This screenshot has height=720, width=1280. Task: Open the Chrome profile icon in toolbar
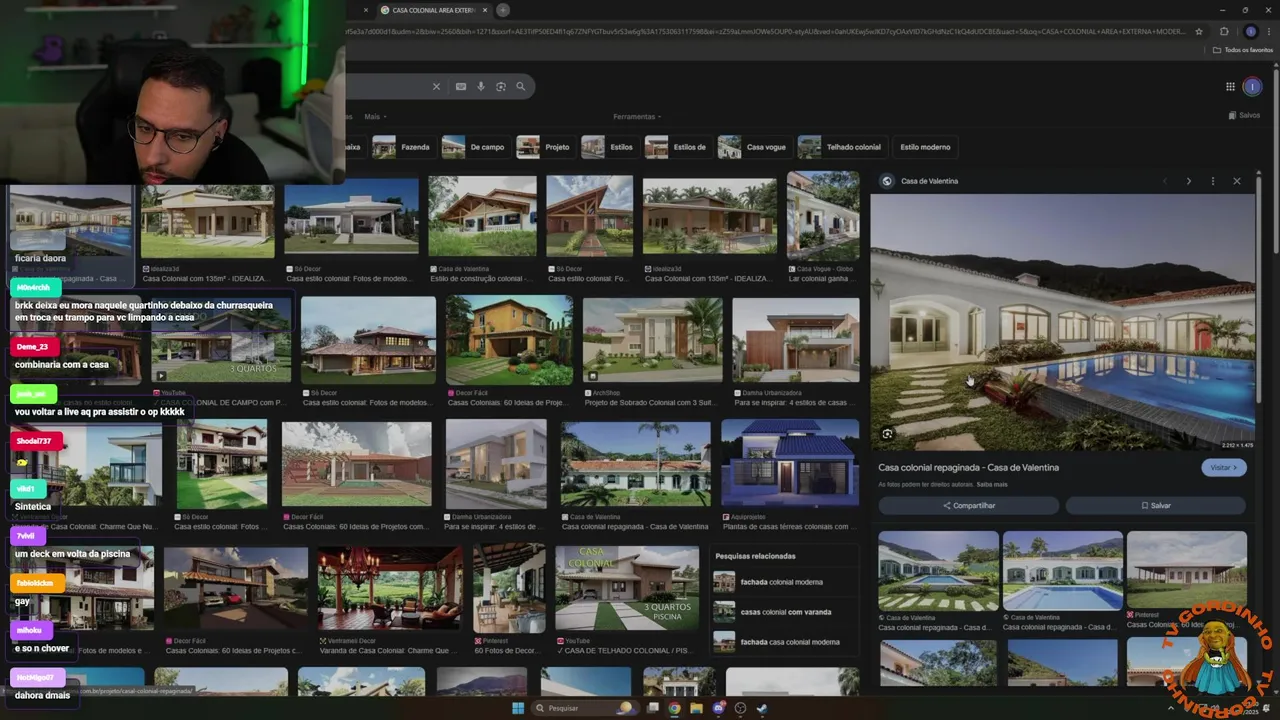pyautogui.click(x=1251, y=31)
